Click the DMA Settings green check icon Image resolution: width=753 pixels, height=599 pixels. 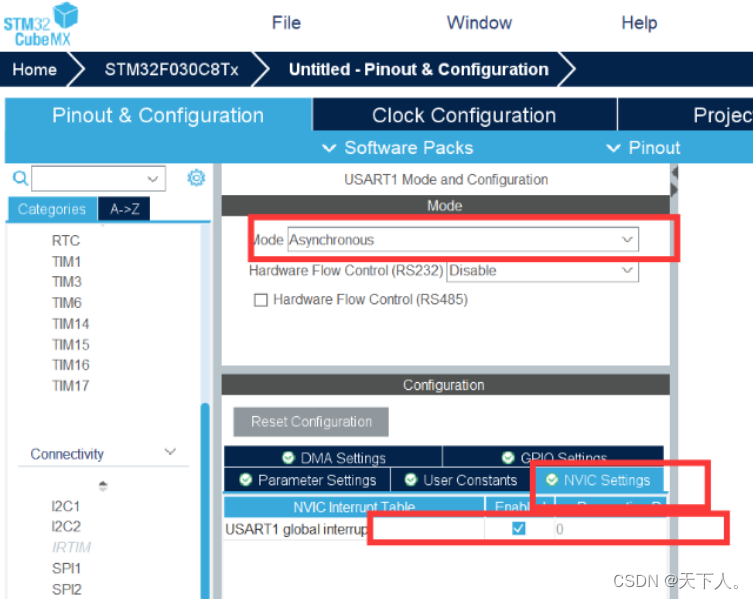click(x=288, y=457)
